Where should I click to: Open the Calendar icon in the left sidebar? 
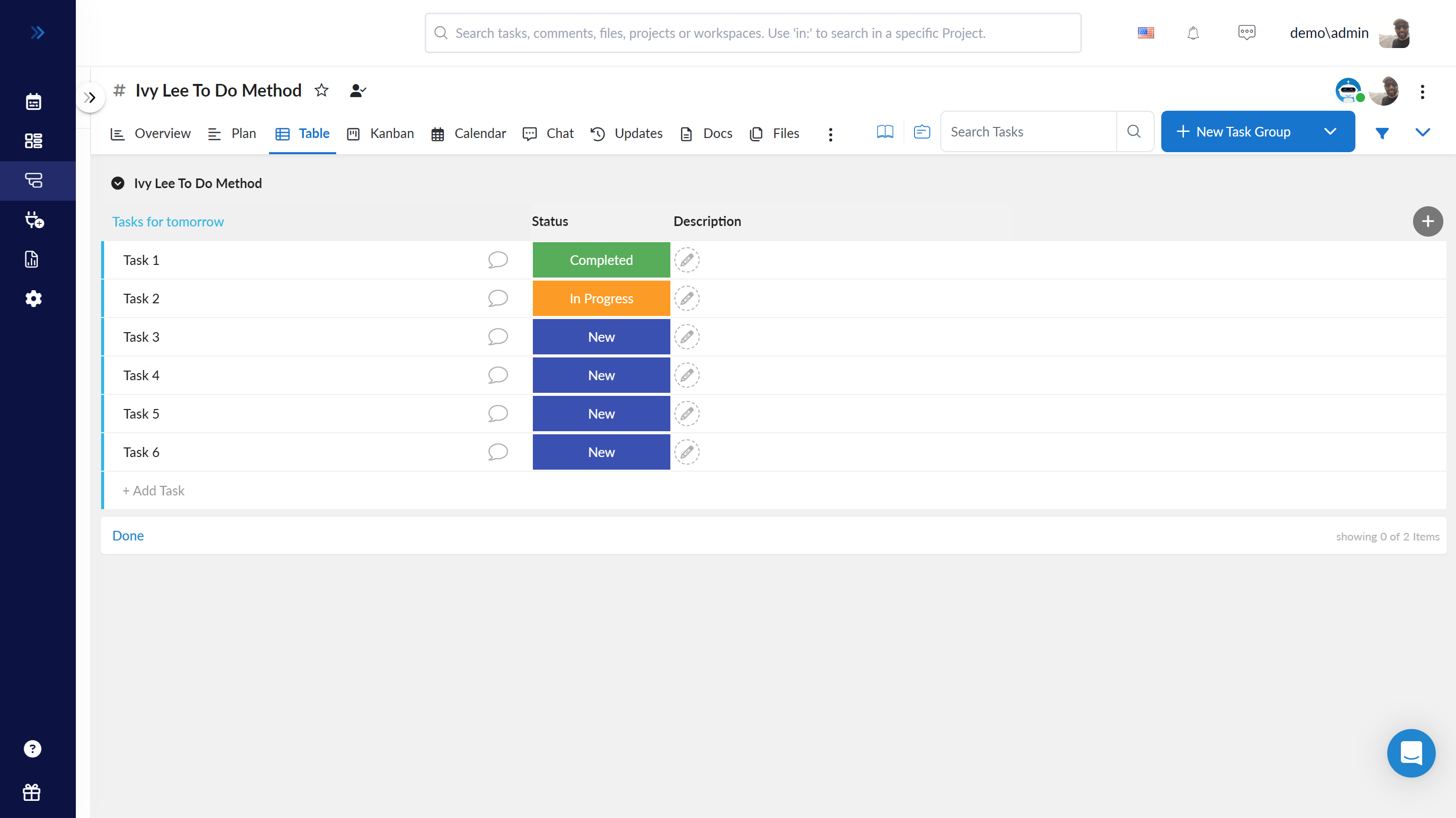[x=33, y=102]
